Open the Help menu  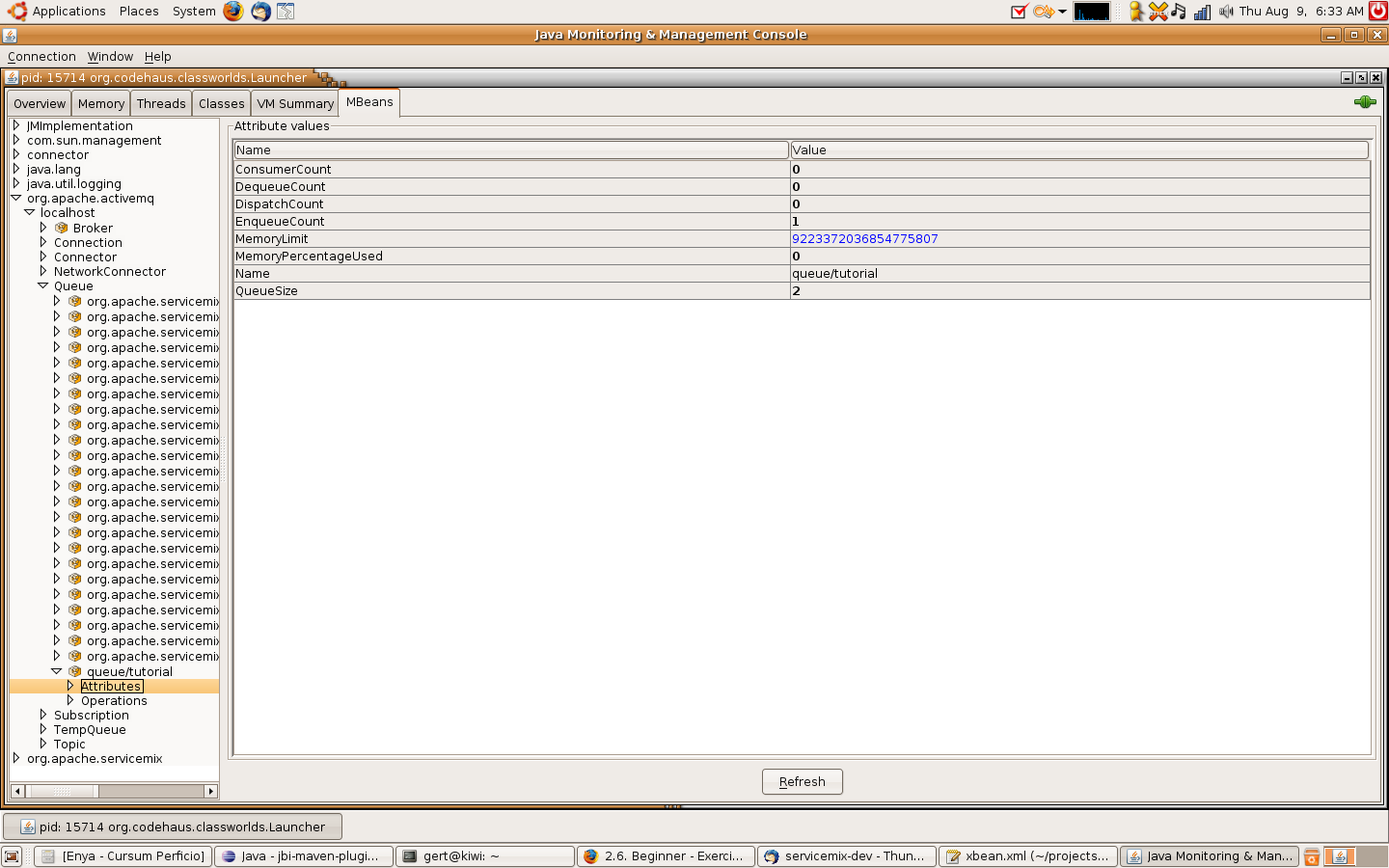[x=158, y=57]
